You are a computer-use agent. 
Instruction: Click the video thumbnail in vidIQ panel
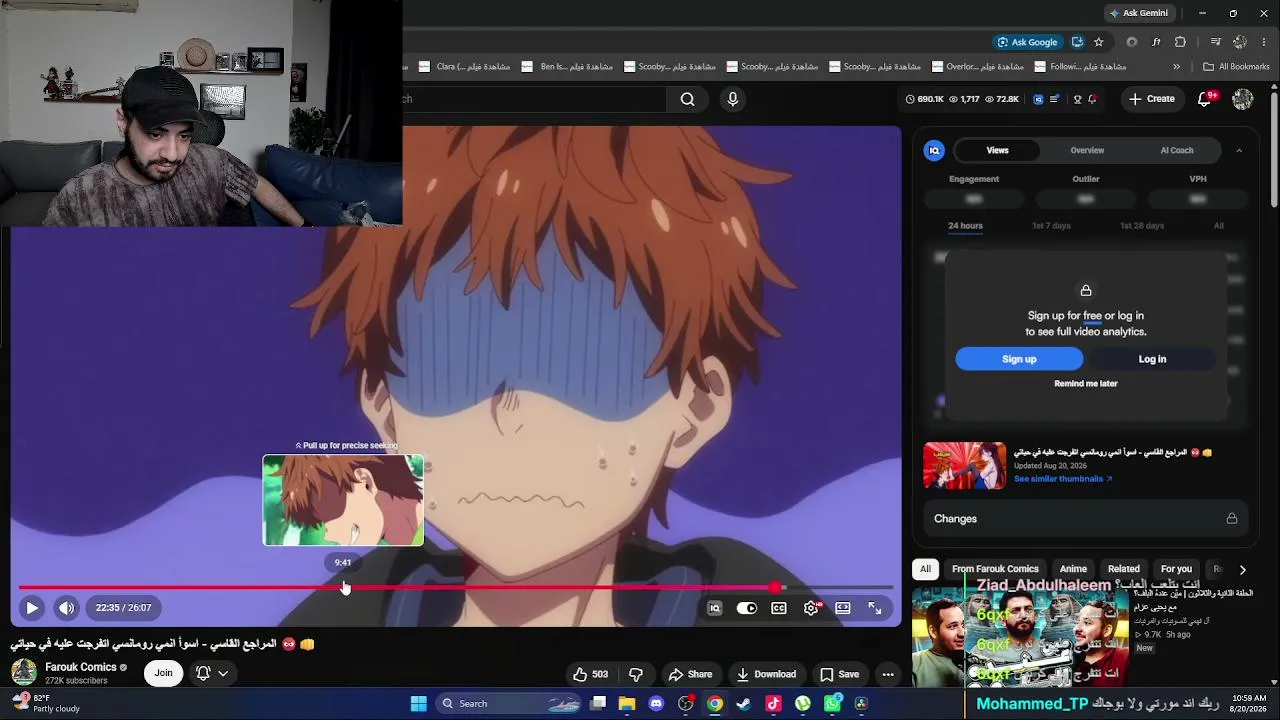tap(965, 466)
